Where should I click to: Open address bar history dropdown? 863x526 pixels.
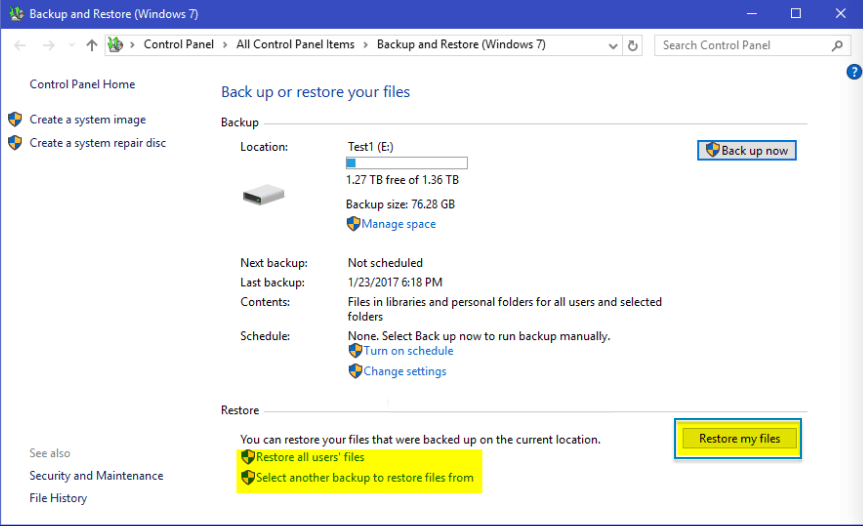click(613, 46)
